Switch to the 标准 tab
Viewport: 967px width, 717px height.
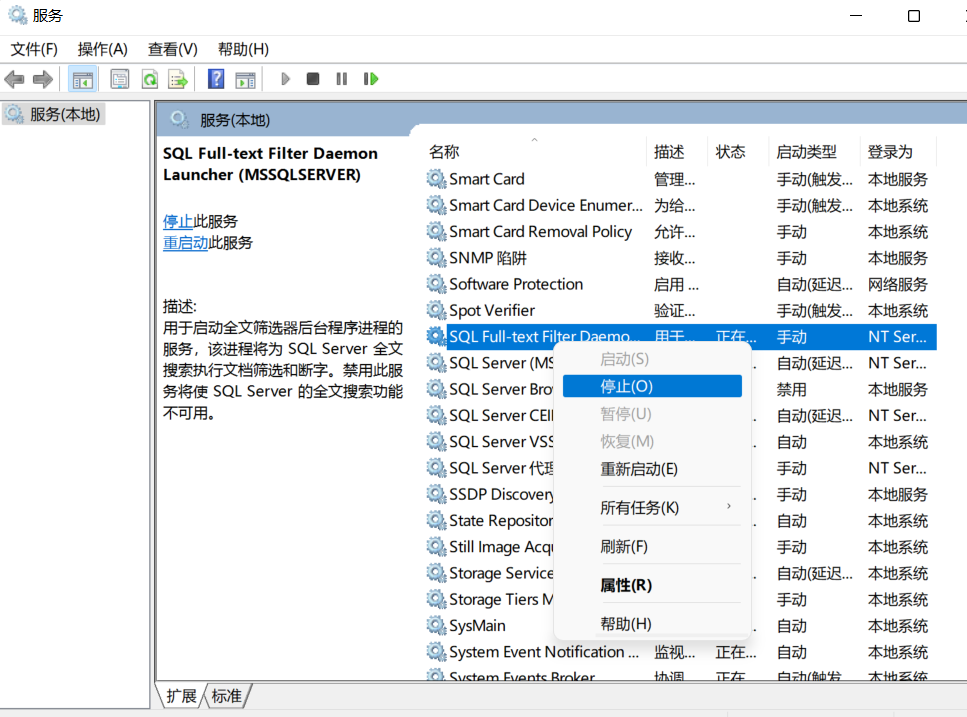pyautogui.click(x=226, y=696)
